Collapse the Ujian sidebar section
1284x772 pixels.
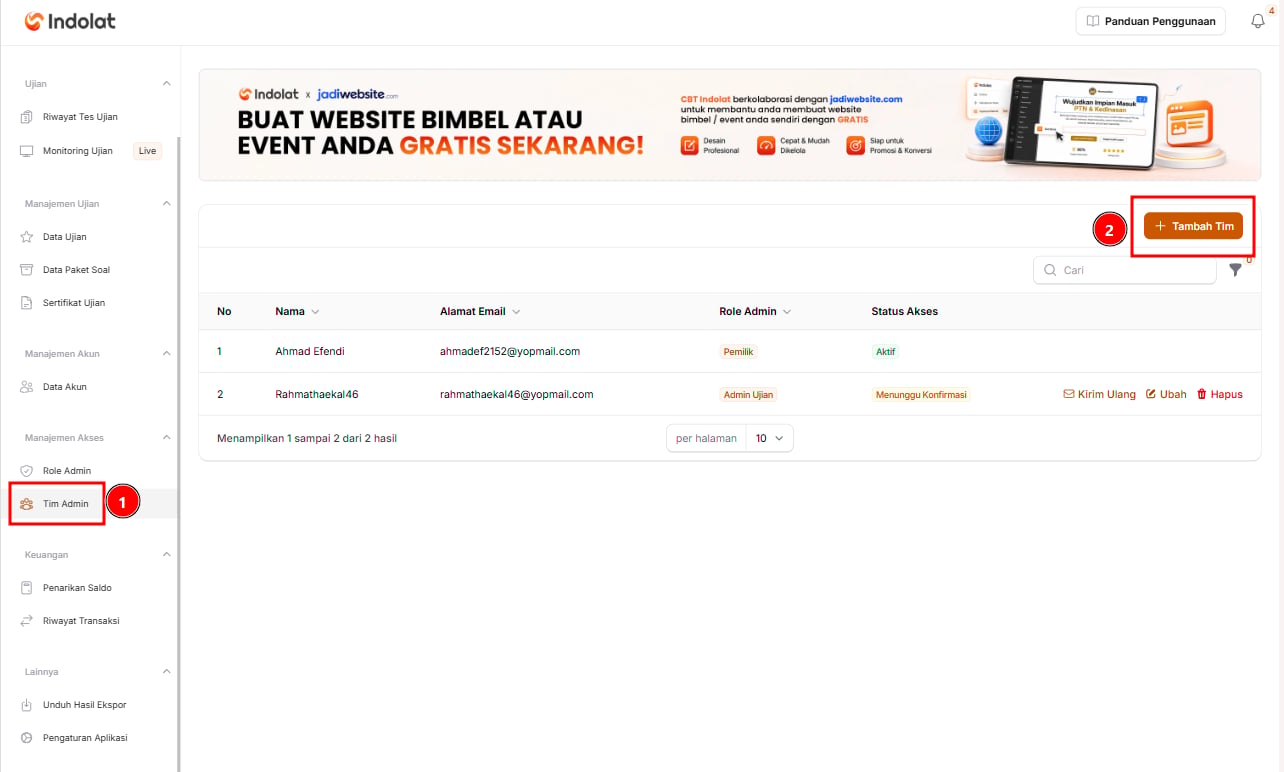tap(167, 84)
